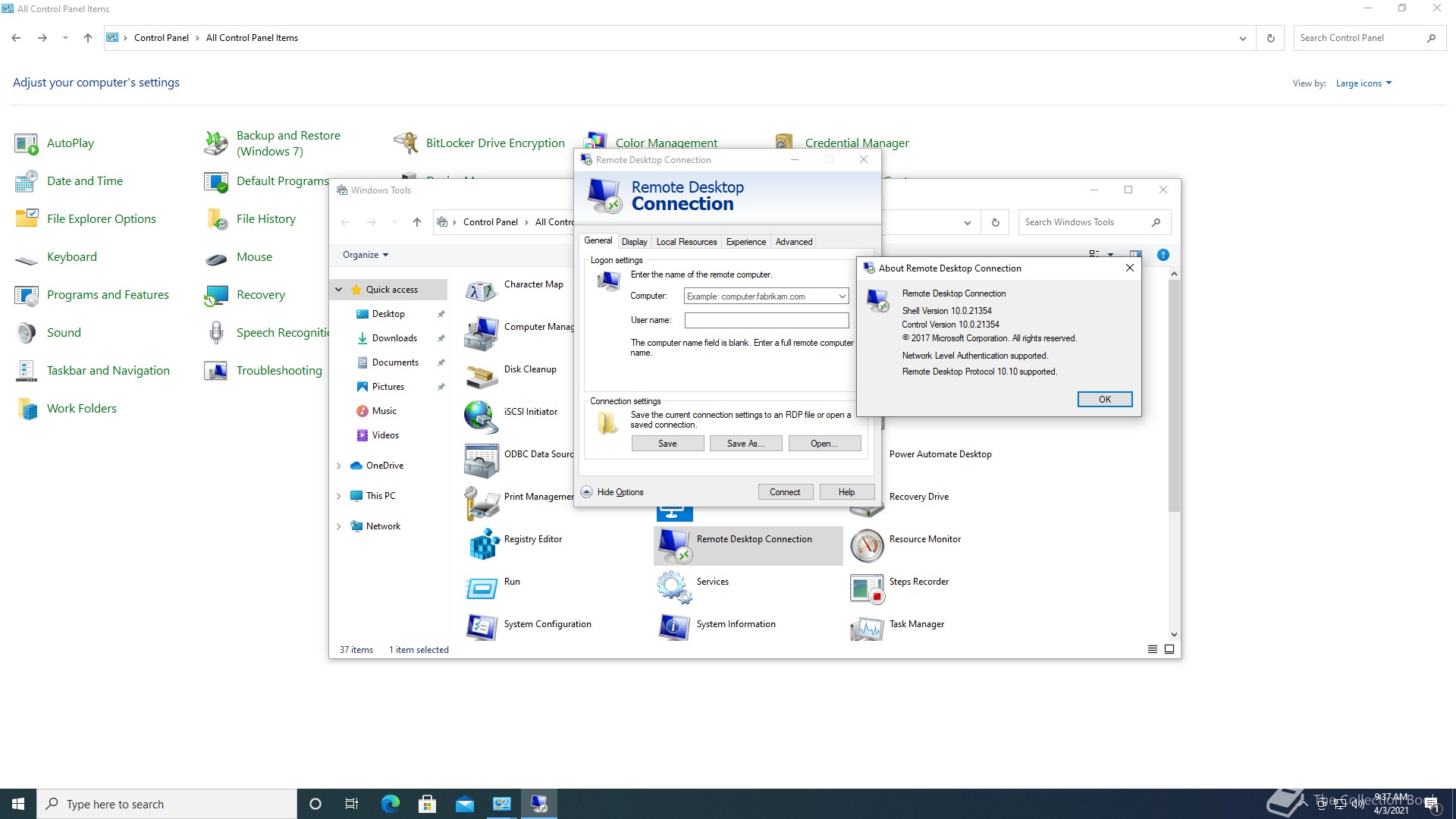Select System Information icon
Screen dimensions: 1456x819
(x=674, y=626)
